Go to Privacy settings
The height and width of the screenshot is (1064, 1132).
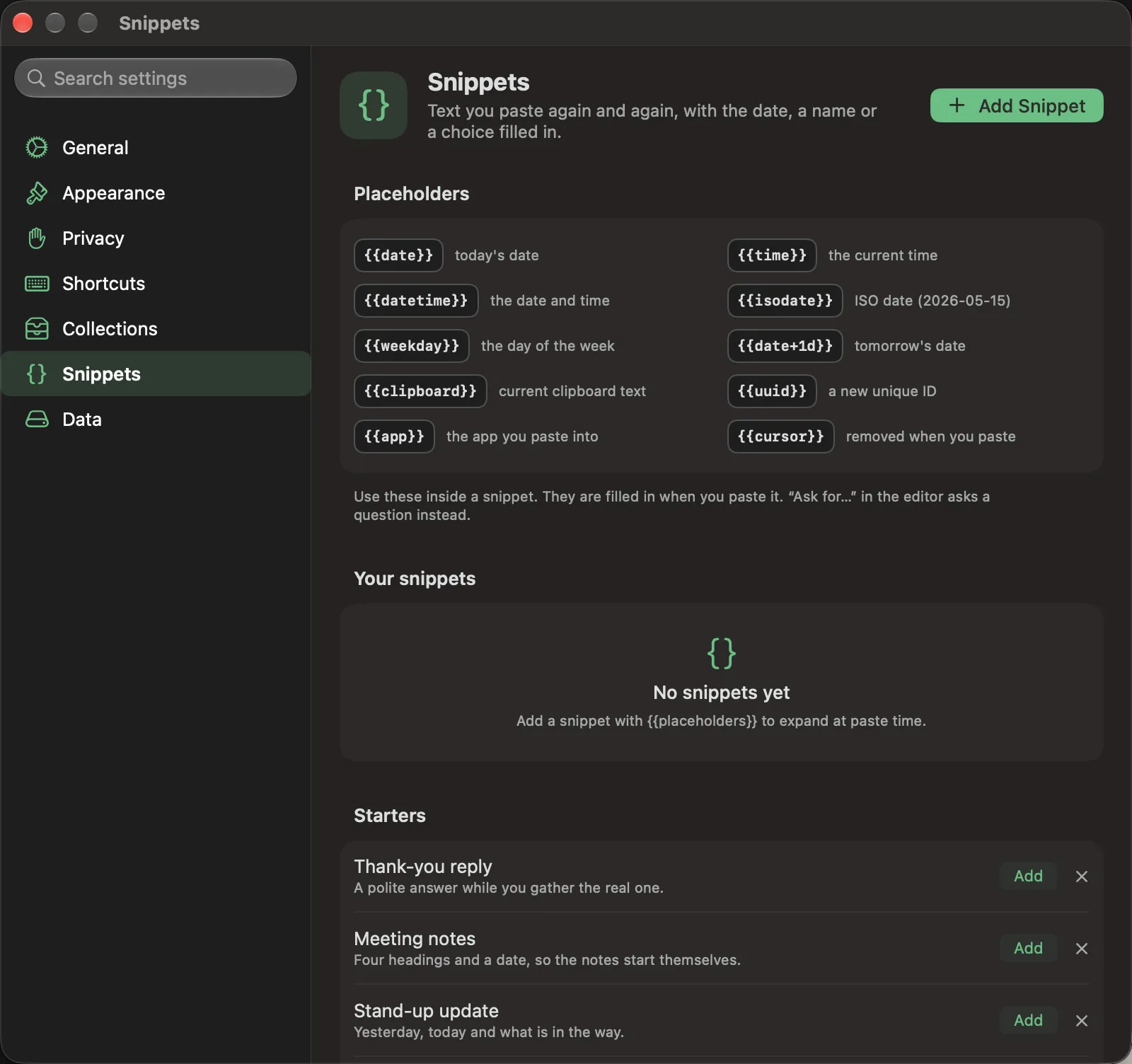pyautogui.click(x=156, y=238)
